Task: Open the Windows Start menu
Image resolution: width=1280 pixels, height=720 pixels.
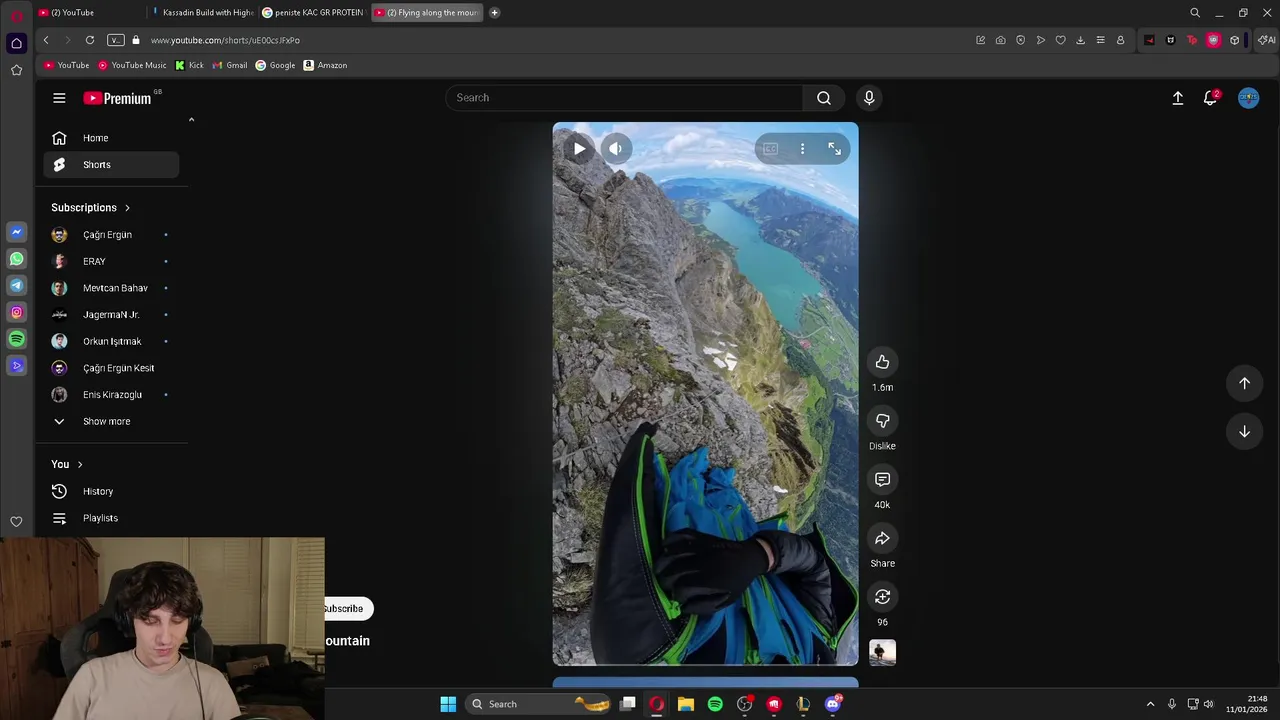Action: click(448, 704)
